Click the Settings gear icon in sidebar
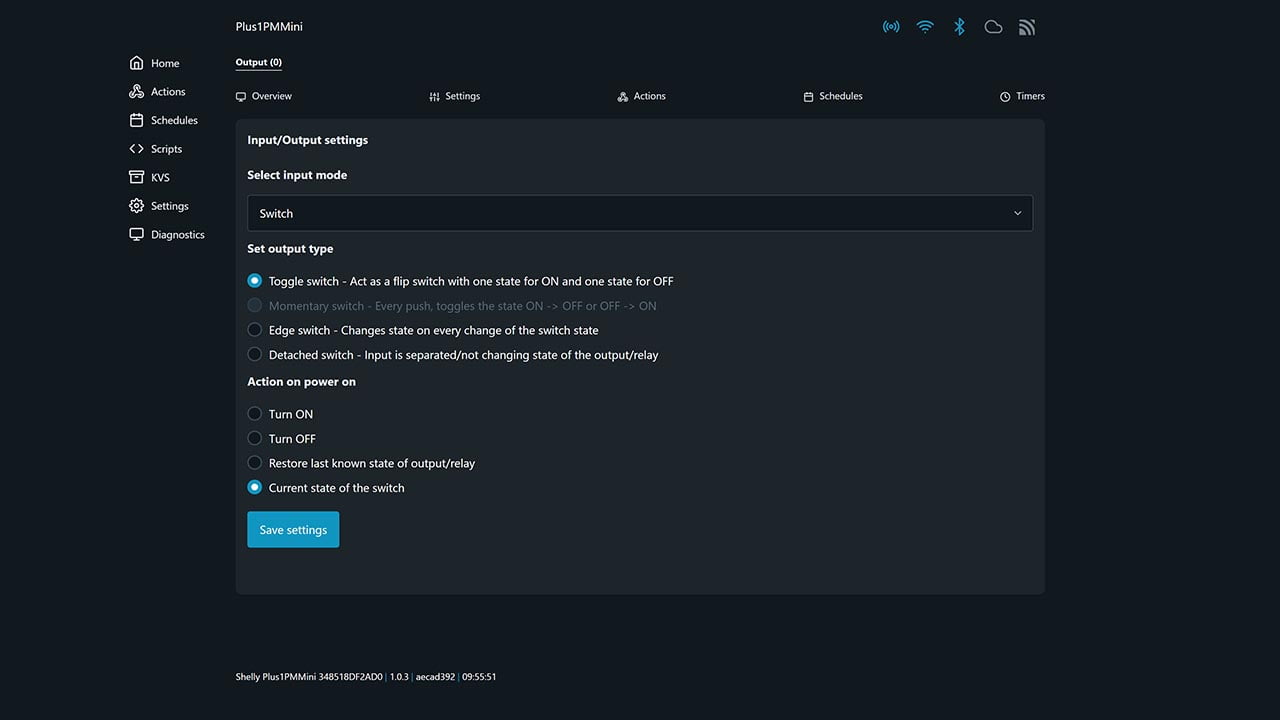The width and height of the screenshot is (1280, 720). [x=137, y=206]
